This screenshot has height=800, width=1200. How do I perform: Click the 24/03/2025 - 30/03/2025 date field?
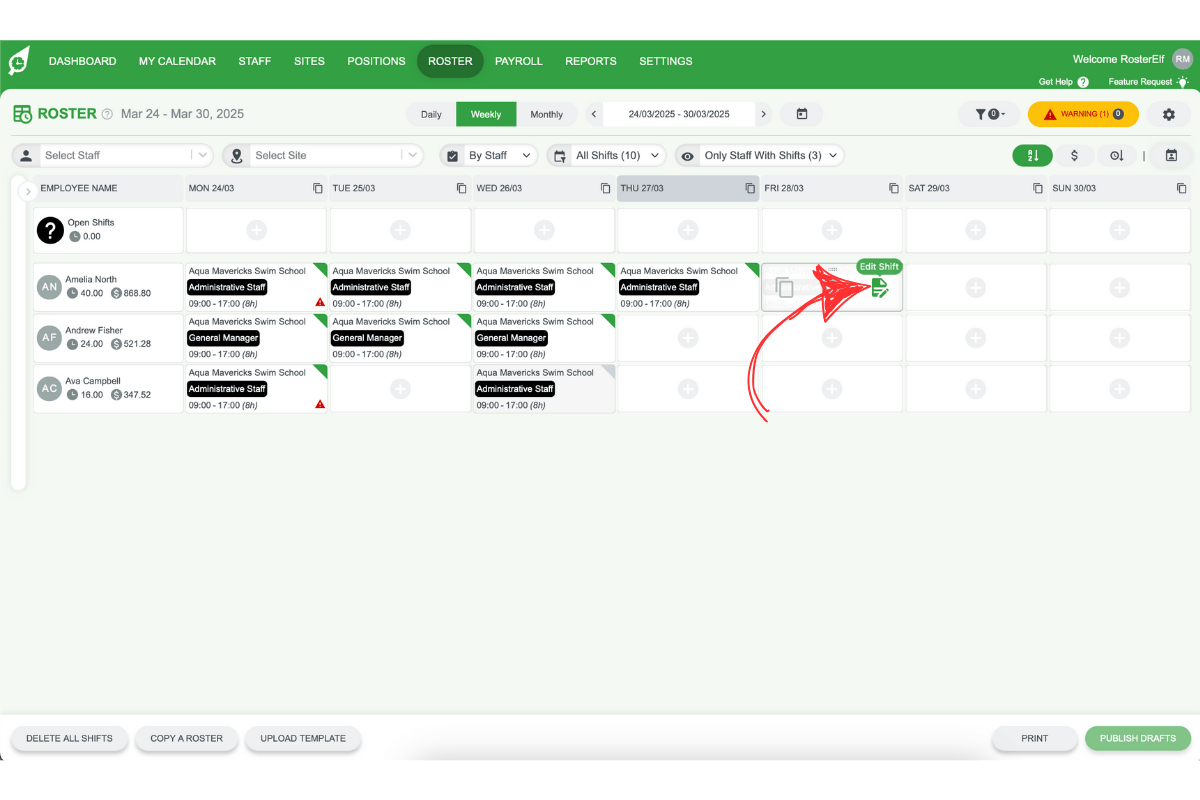(x=680, y=114)
